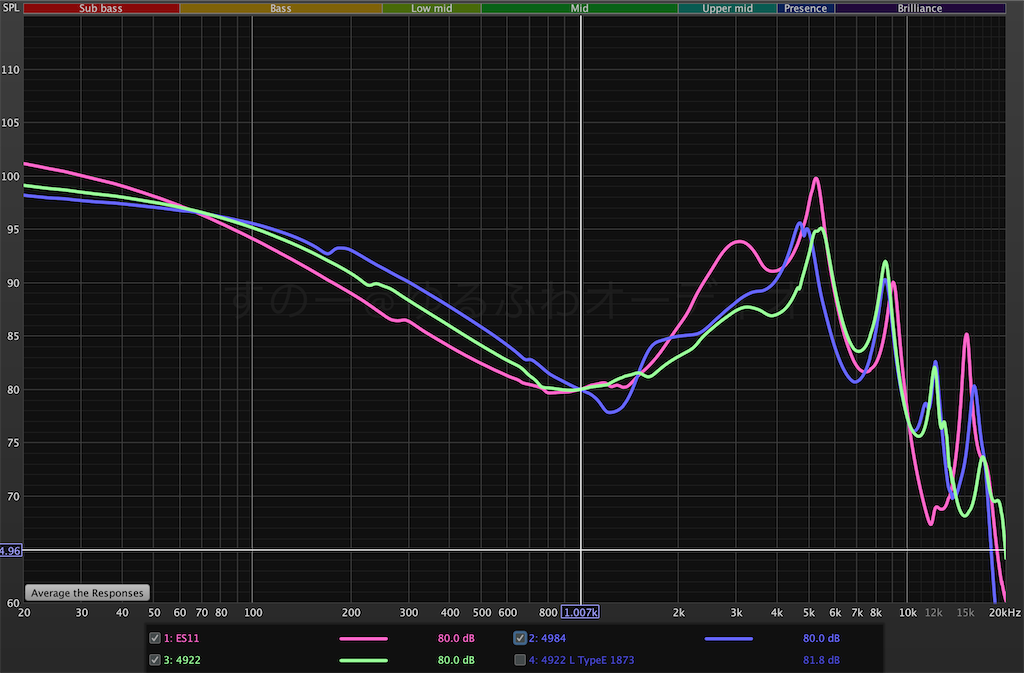1024x673 pixels.
Task: Hide the 3: 4922 trace via checkbox
Action: tap(155, 660)
